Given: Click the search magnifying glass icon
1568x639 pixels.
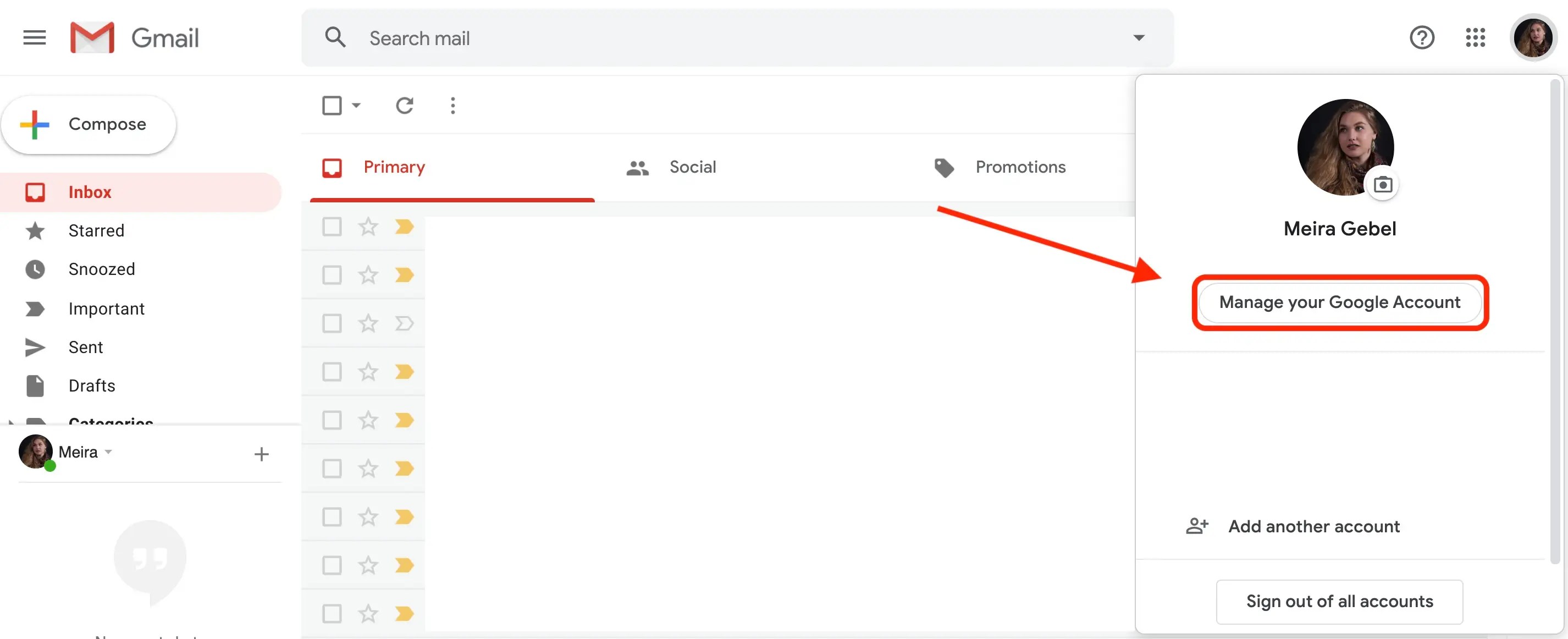Looking at the screenshot, I should (x=335, y=37).
